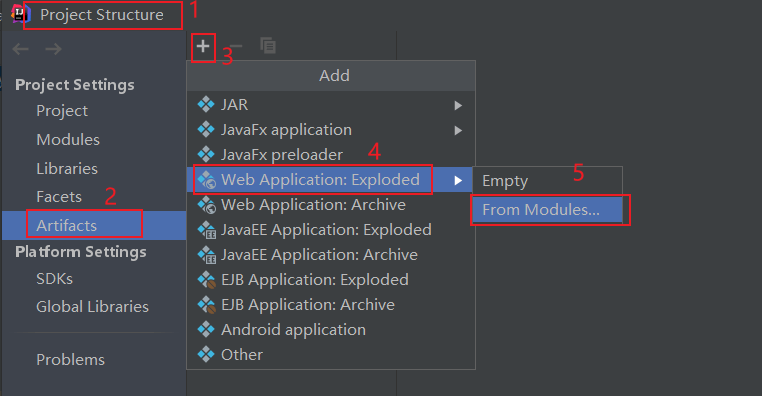Open the Modules settings page
762x396 pixels.
[x=68, y=139]
